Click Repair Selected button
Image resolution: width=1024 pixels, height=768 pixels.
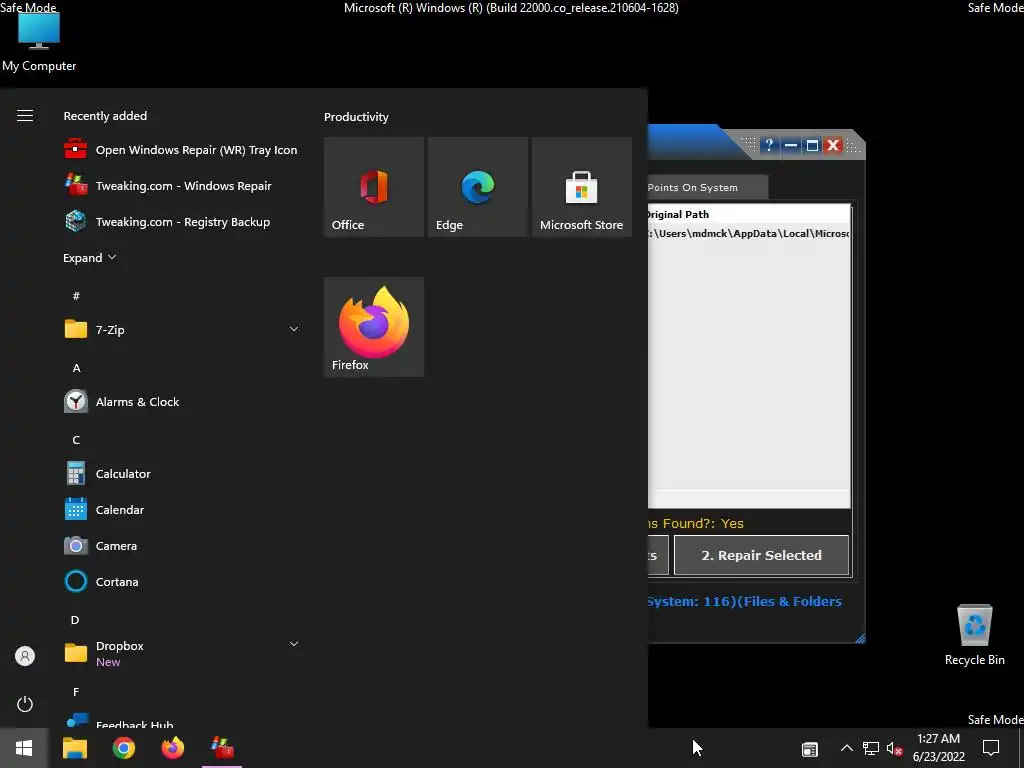click(761, 555)
